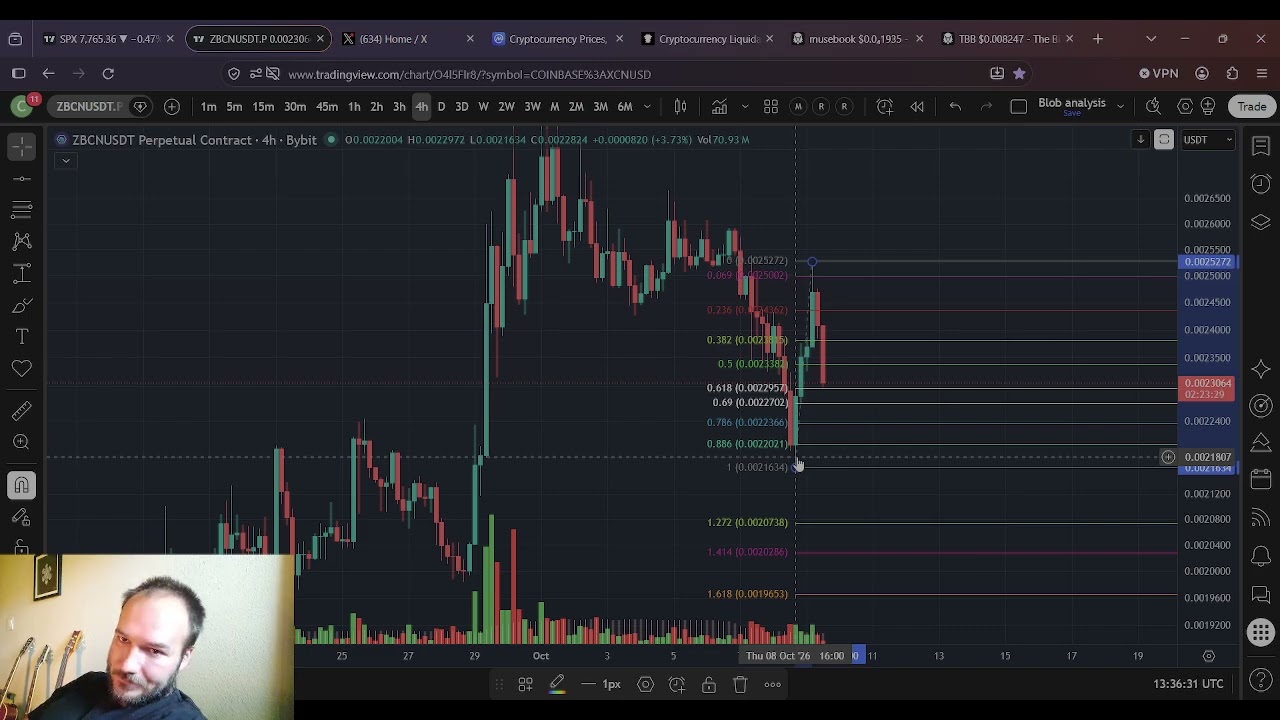1280x720 pixels.
Task: Click the scroll-down arrow near USDT
Action: tap(1140, 140)
